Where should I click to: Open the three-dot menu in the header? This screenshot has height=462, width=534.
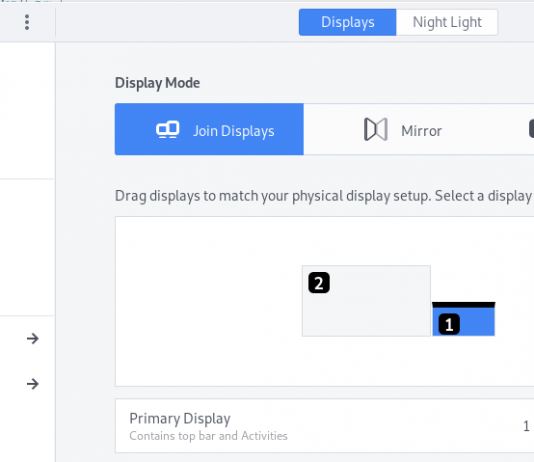point(27,22)
